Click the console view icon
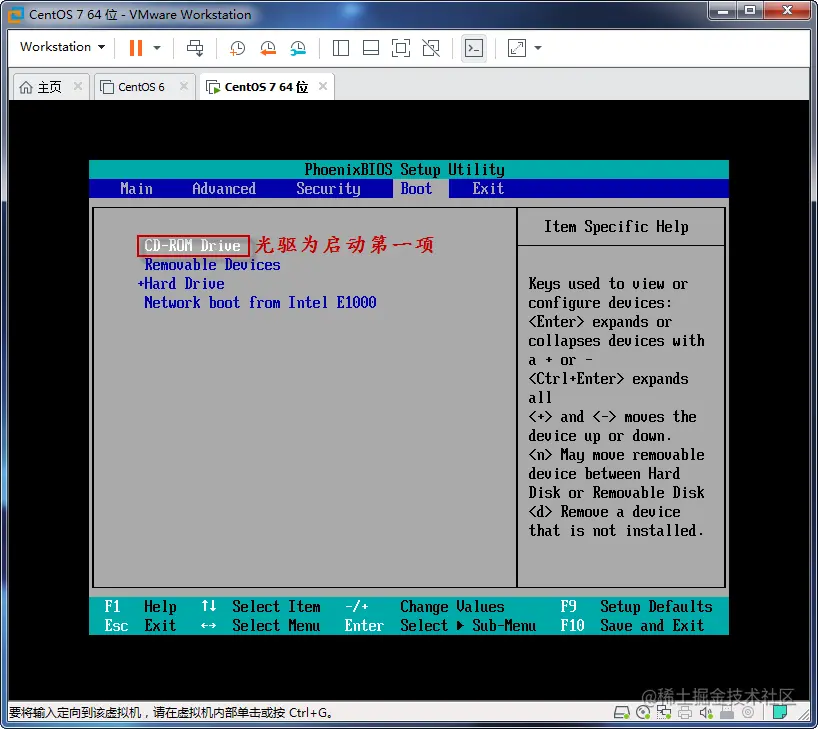 (x=474, y=49)
